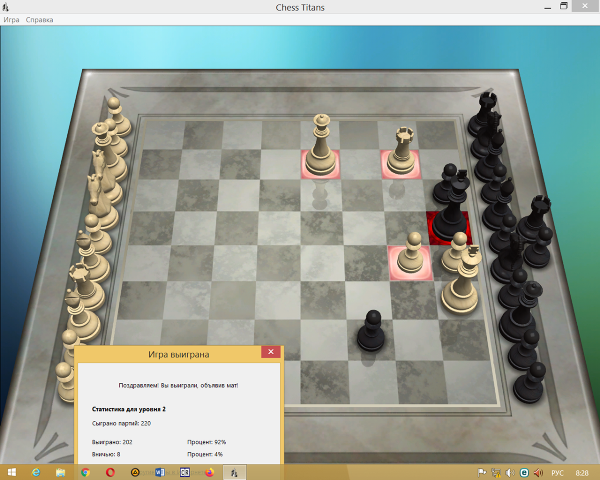Switch the РУС keyboard language indicator

pyautogui.click(x=558, y=472)
